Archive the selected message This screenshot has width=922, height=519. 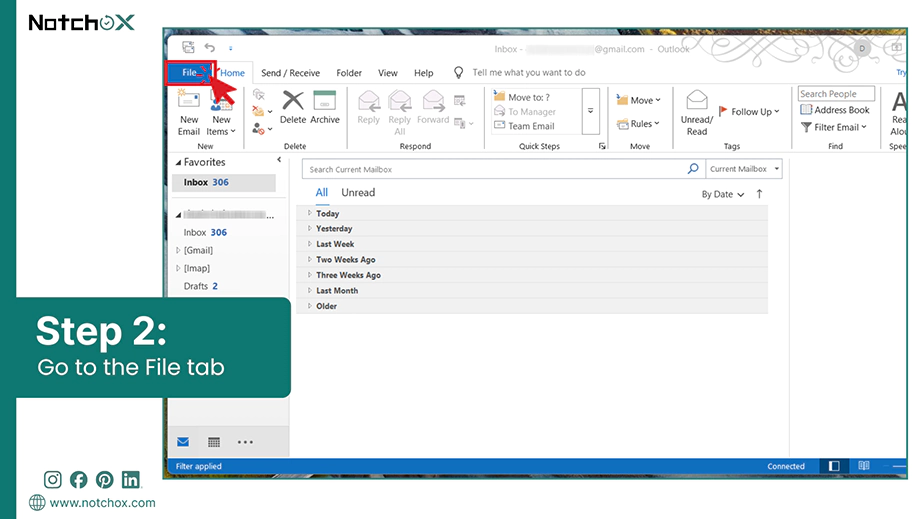point(325,108)
